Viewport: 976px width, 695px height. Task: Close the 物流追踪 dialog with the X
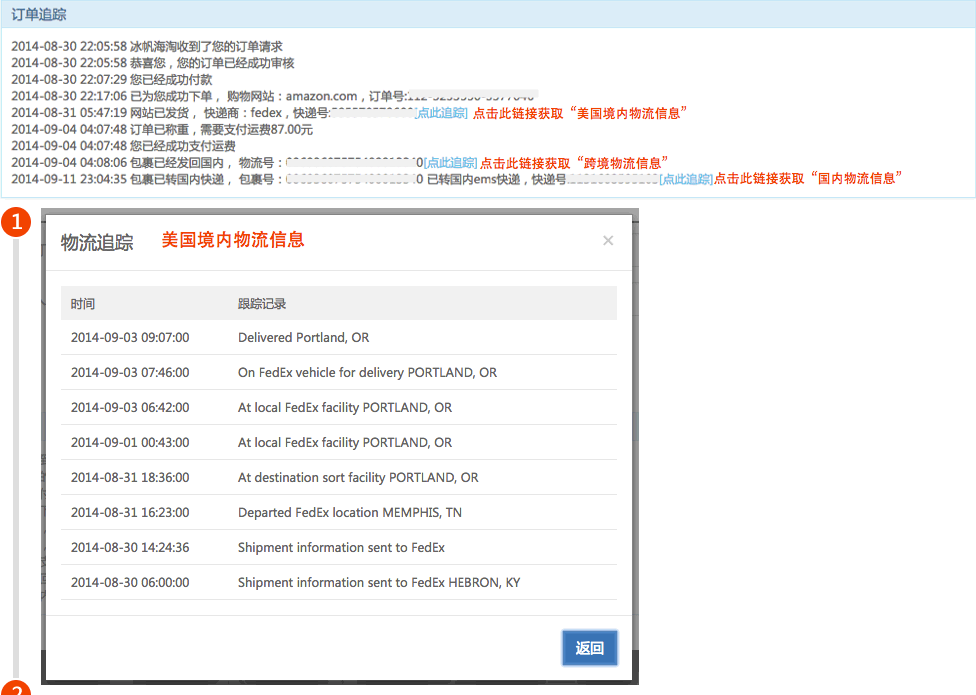tap(608, 241)
